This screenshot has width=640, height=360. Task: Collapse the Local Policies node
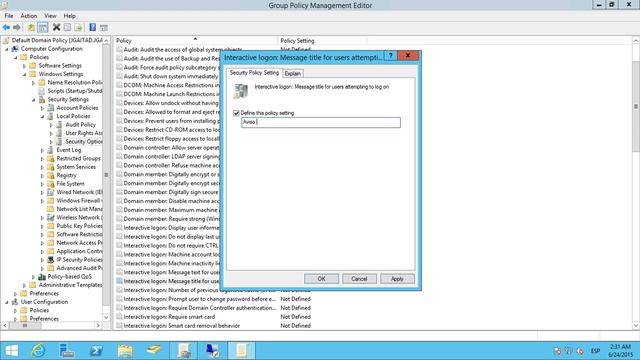(42, 117)
